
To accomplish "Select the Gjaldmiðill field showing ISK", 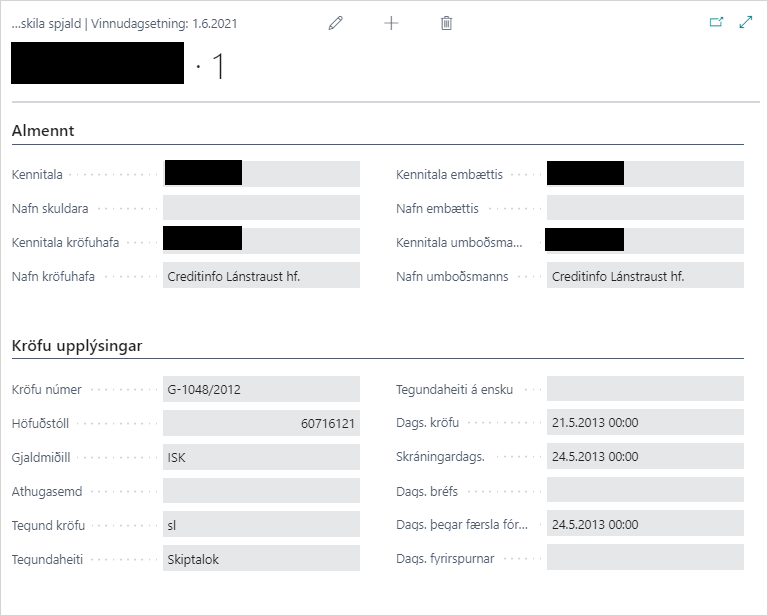I will pos(261,457).
